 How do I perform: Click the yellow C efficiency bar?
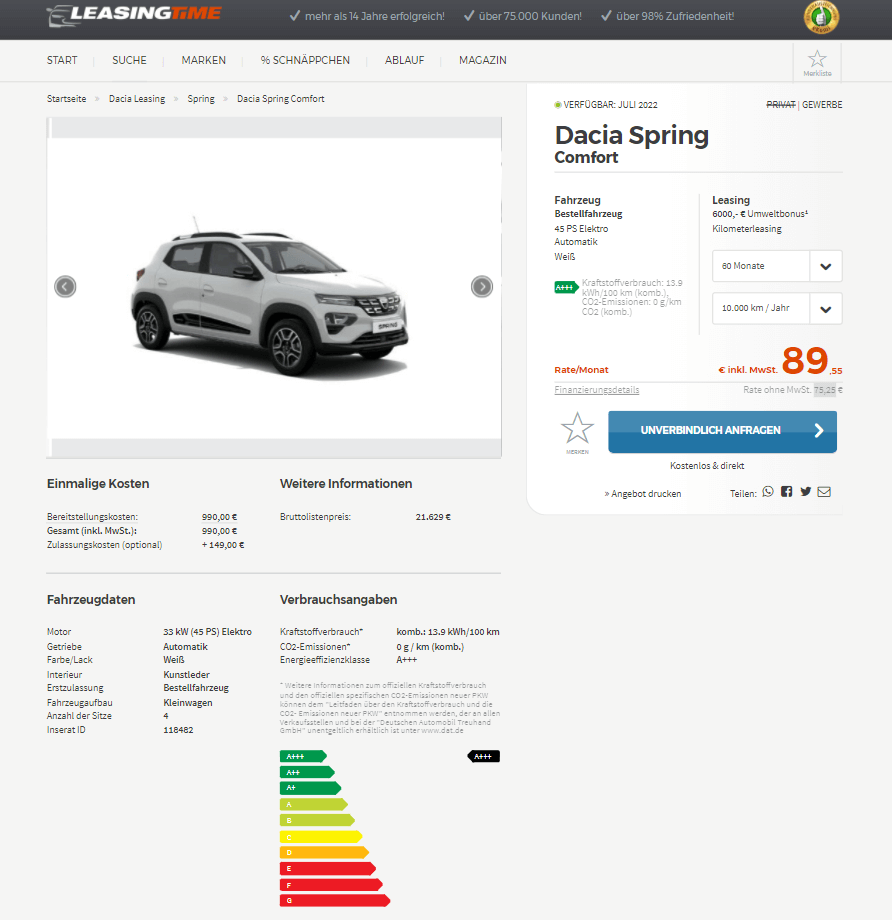pyautogui.click(x=321, y=837)
